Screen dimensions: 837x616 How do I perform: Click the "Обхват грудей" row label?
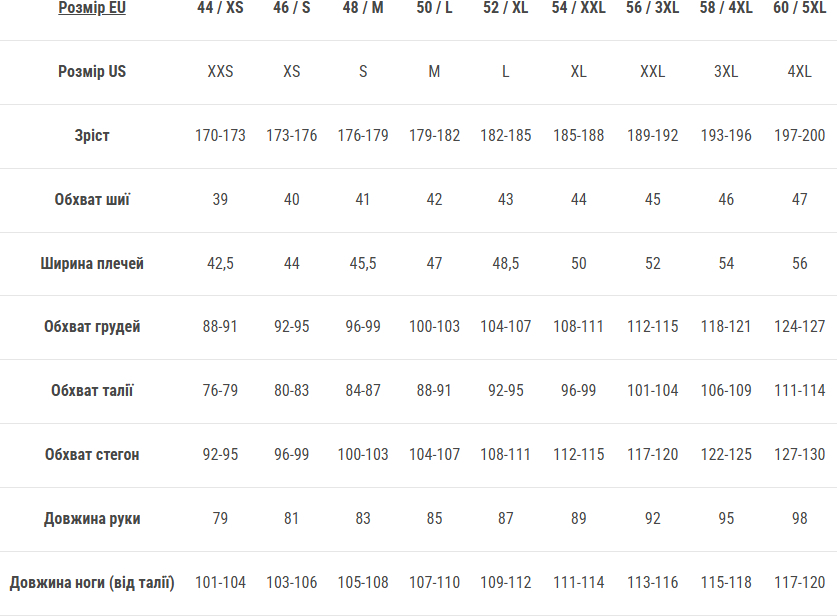tap(92, 327)
